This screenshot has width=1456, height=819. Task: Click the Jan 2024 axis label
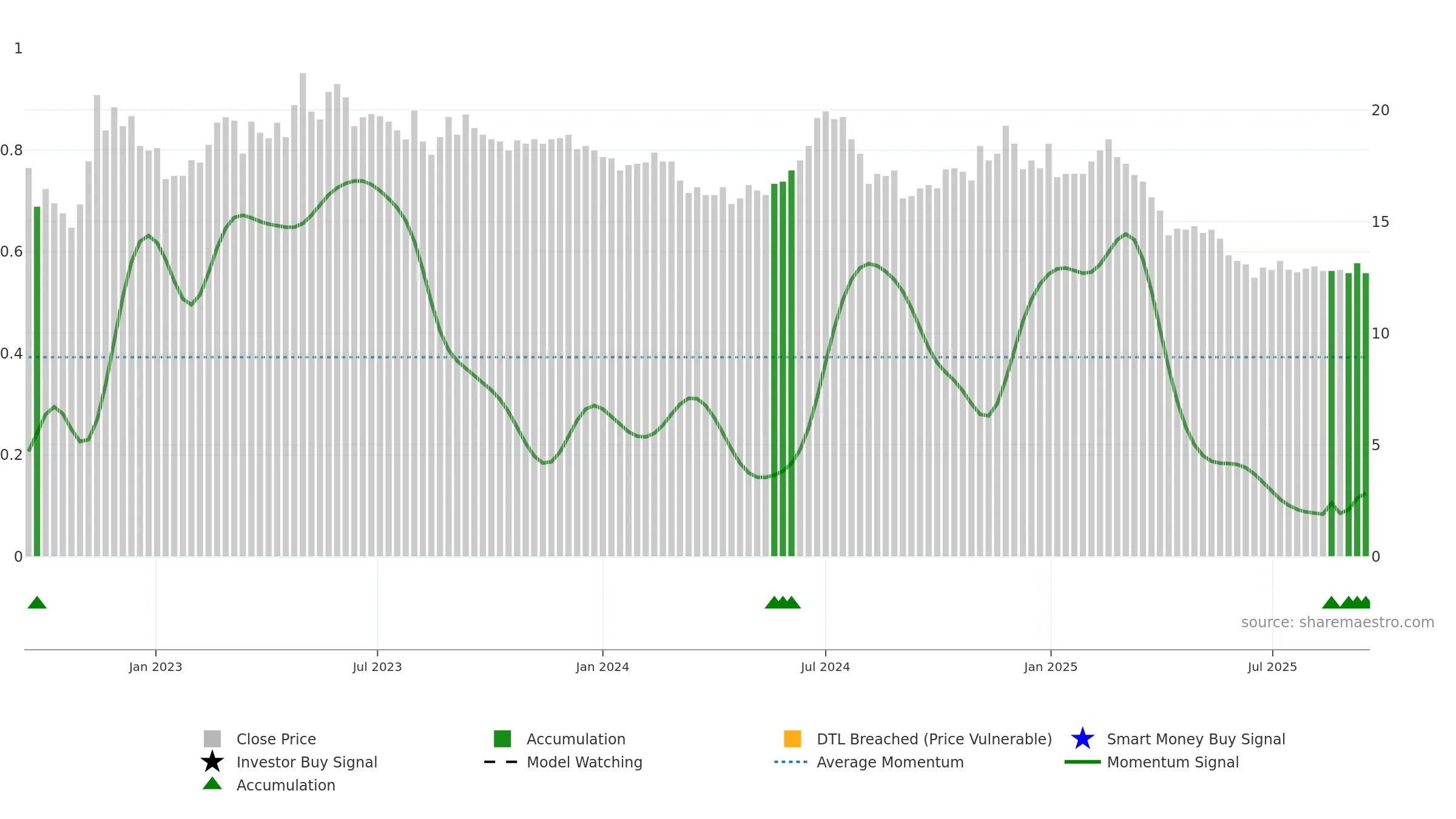[x=602, y=667]
